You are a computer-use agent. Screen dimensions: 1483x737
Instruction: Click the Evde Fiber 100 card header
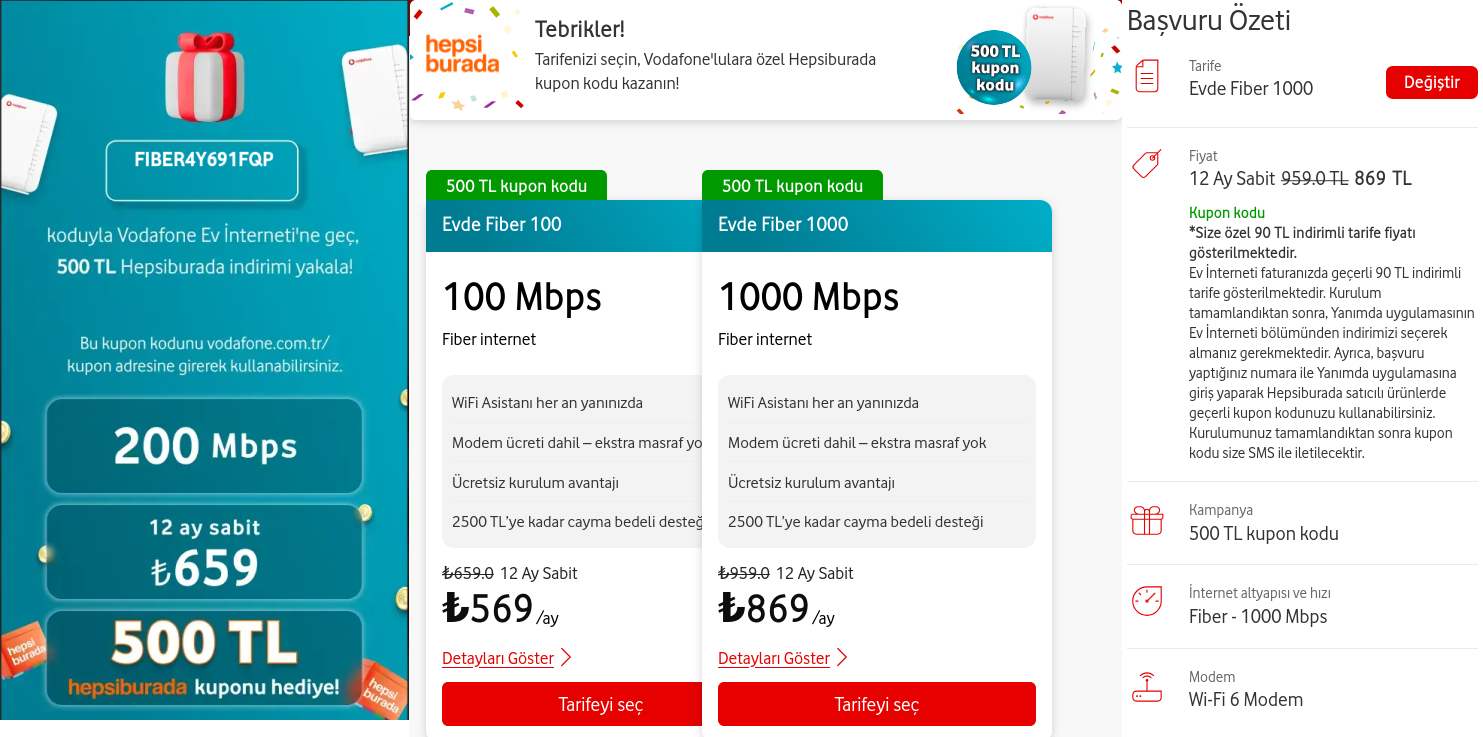[x=564, y=225]
